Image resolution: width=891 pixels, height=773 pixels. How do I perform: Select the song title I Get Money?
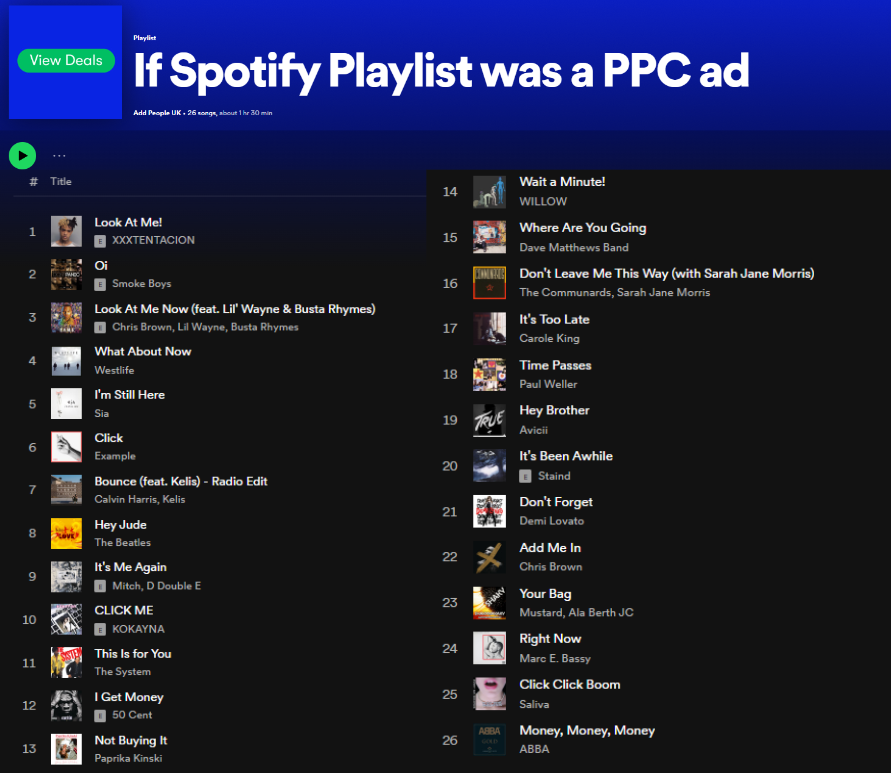coord(129,697)
